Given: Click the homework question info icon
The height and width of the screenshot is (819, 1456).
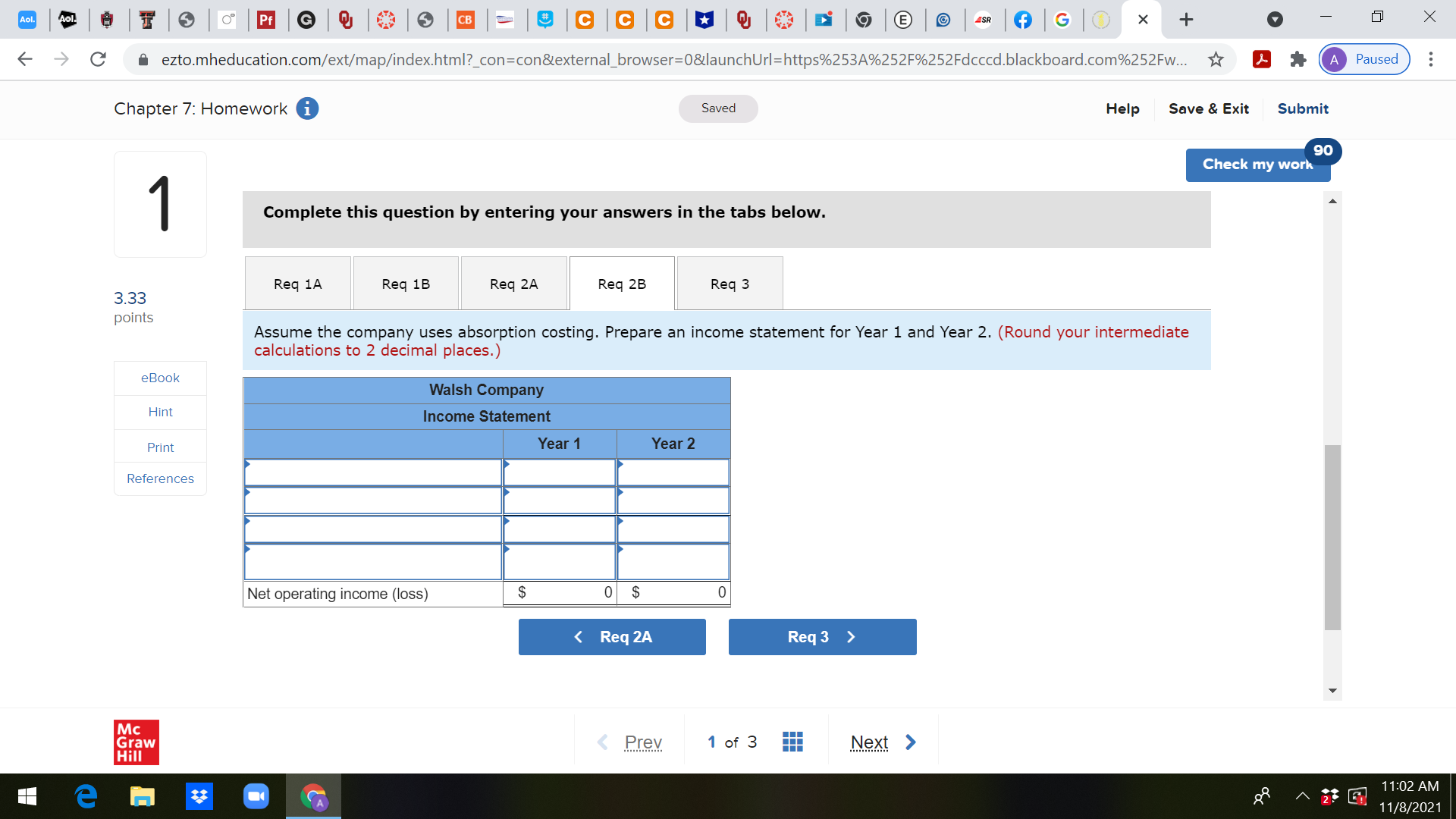Looking at the screenshot, I should coord(306,108).
